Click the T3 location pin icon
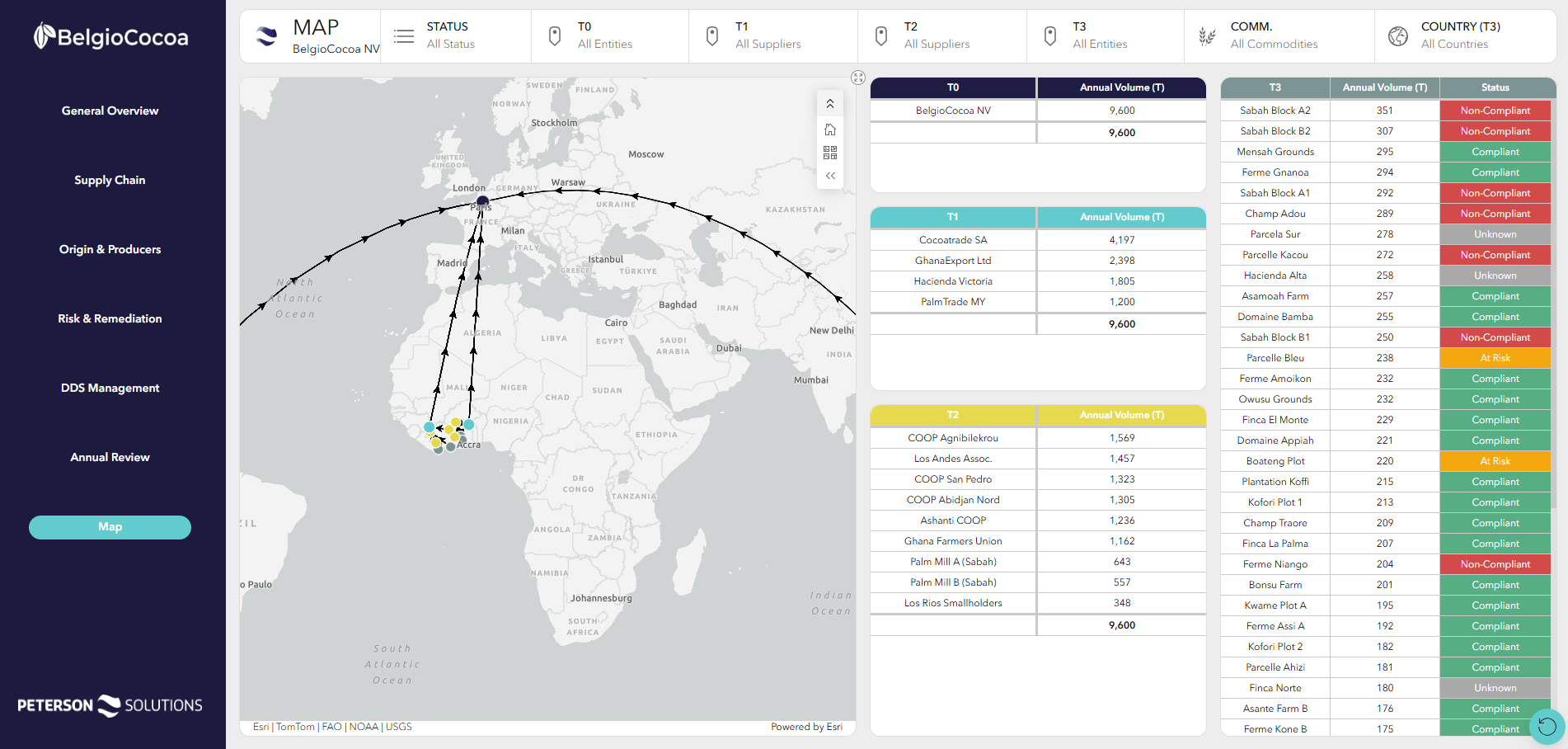 coord(1050,36)
